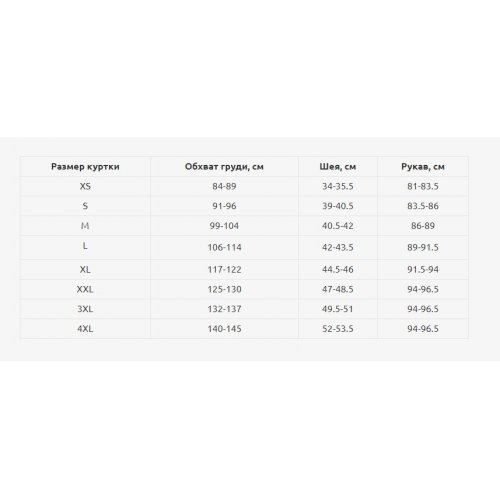The image size is (500, 500).
Task: Click chest value 140-145
Action: [224, 329]
